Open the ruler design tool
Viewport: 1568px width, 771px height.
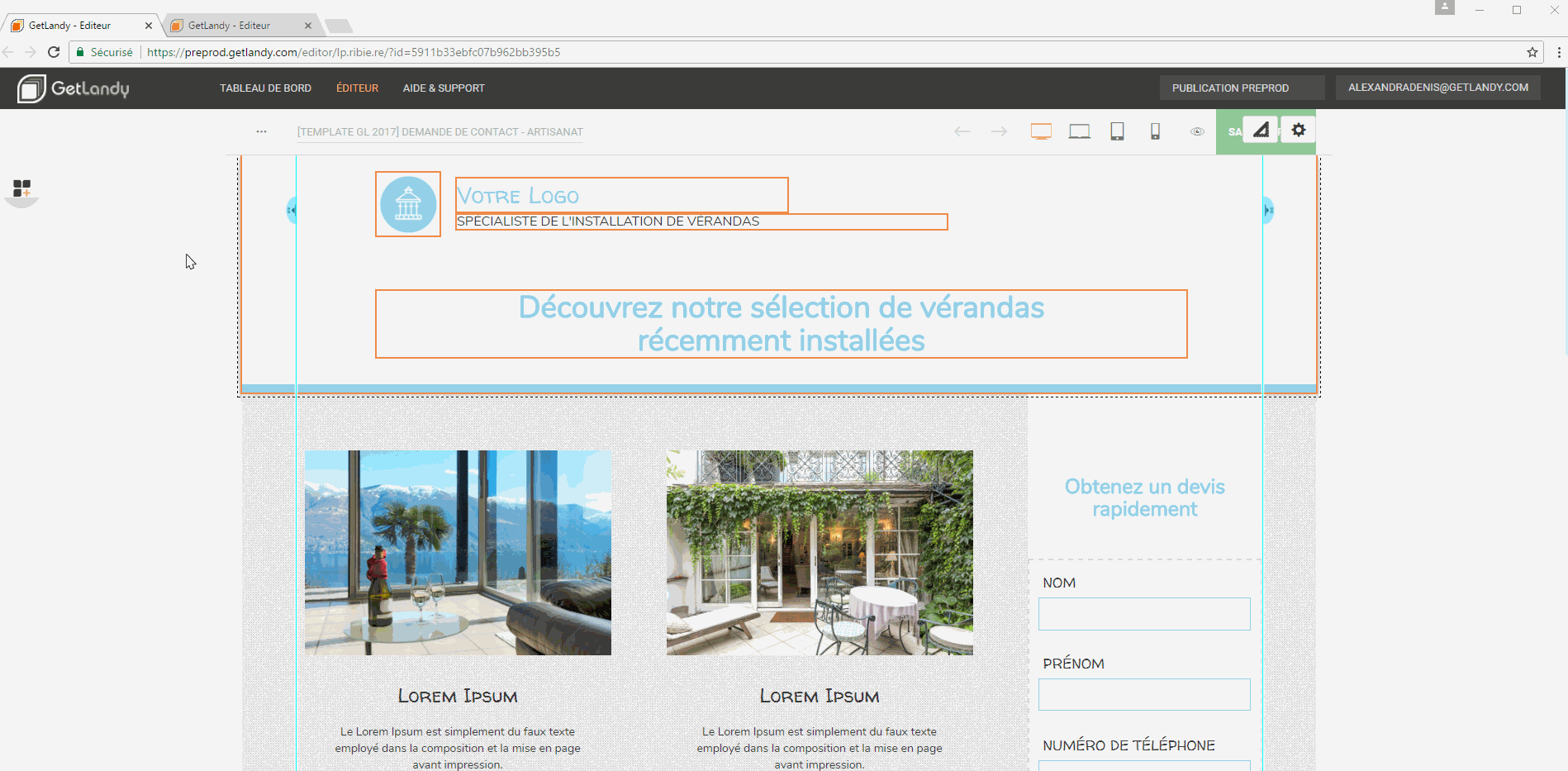coord(1261,131)
